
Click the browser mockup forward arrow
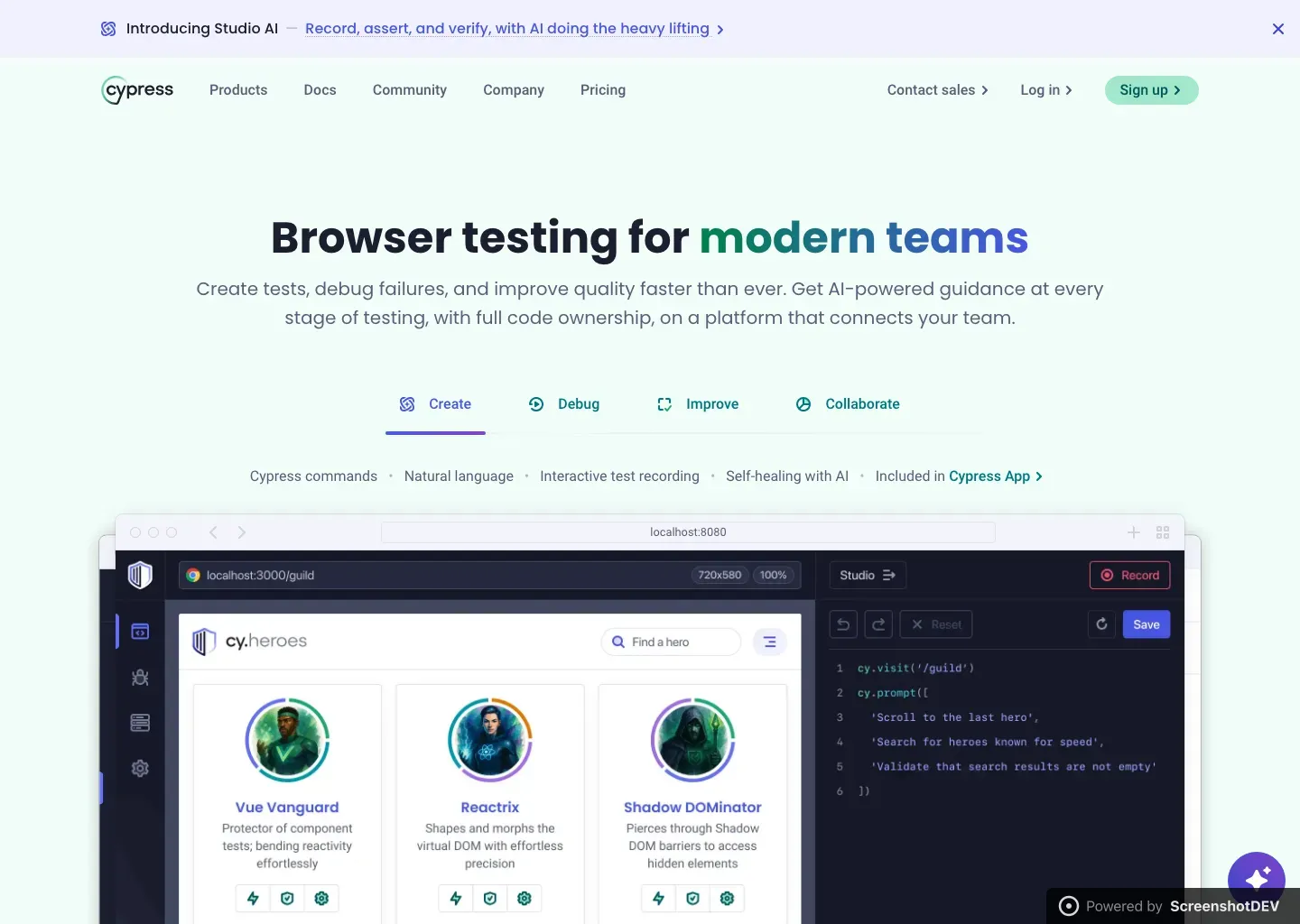point(242,532)
